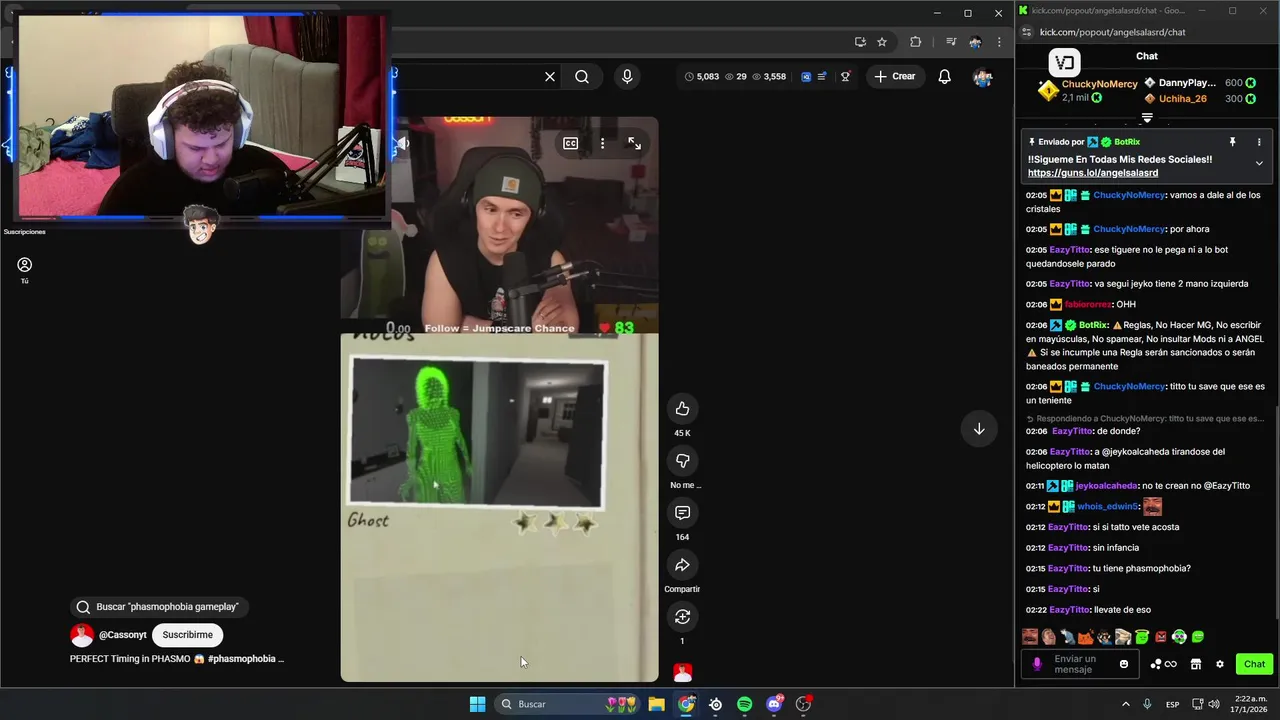
Task: Open Chrome profile avatar
Action: [975, 42]
